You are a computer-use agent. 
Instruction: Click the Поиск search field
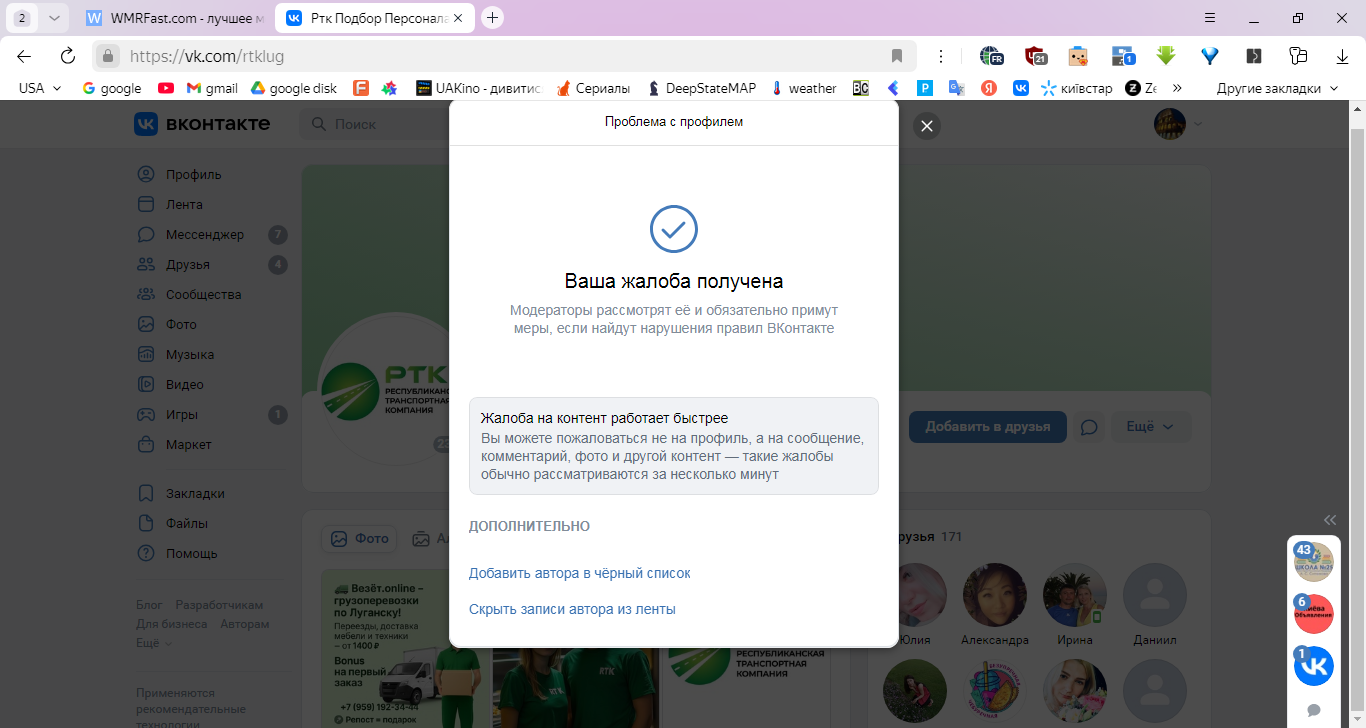tap(372, 124)
